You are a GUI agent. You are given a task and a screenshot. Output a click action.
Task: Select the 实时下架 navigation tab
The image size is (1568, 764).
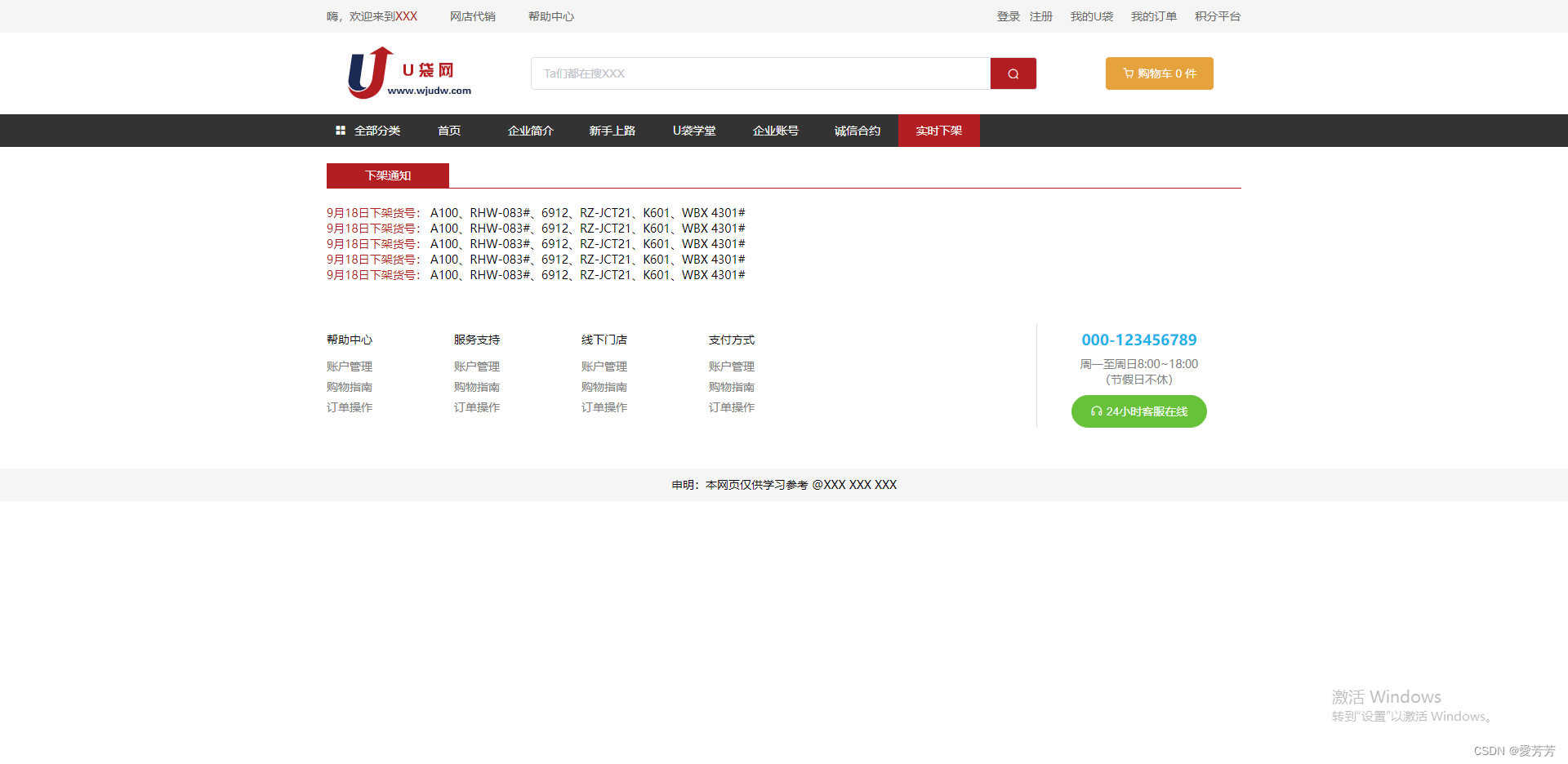(x=939, y=131)
